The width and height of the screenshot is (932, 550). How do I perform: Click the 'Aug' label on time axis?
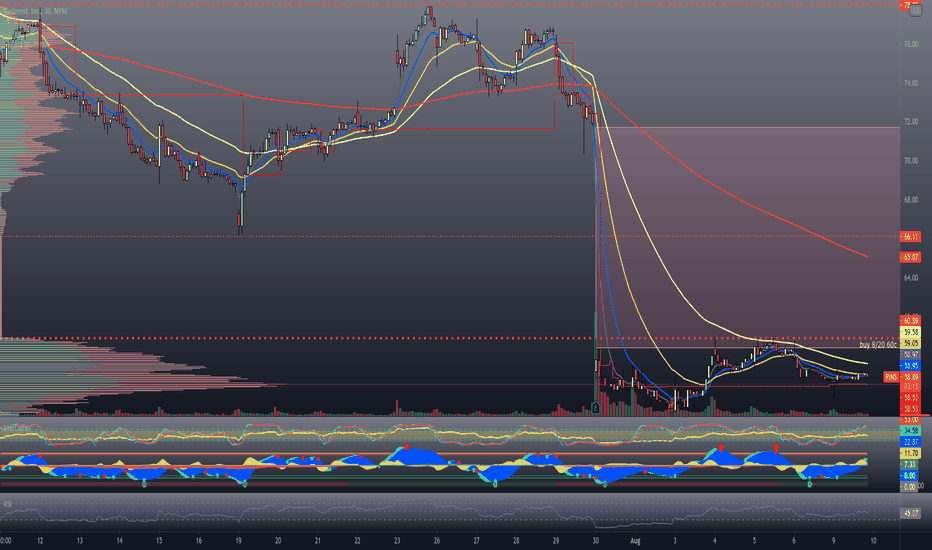635,541
